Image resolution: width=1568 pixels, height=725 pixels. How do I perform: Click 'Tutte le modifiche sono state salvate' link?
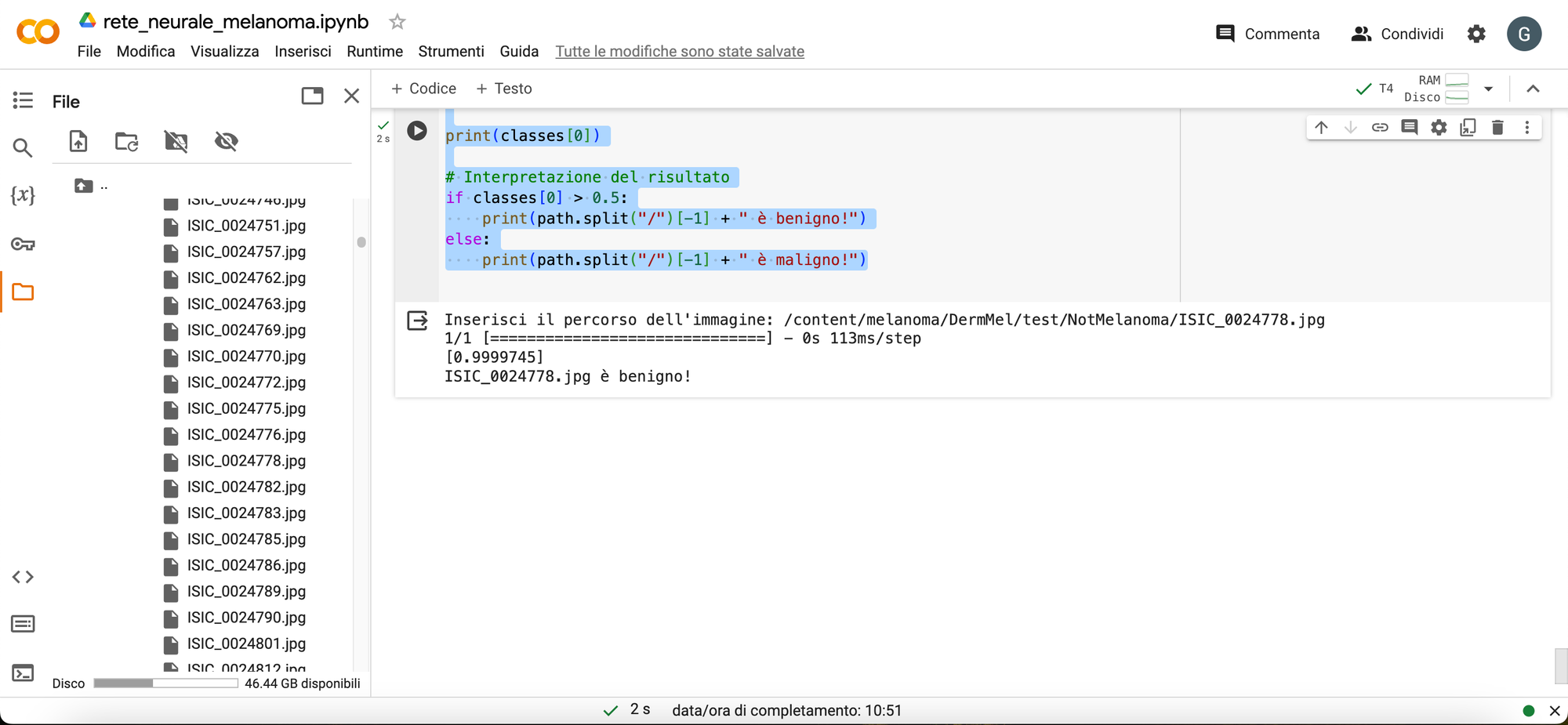(x=680, y=51)
